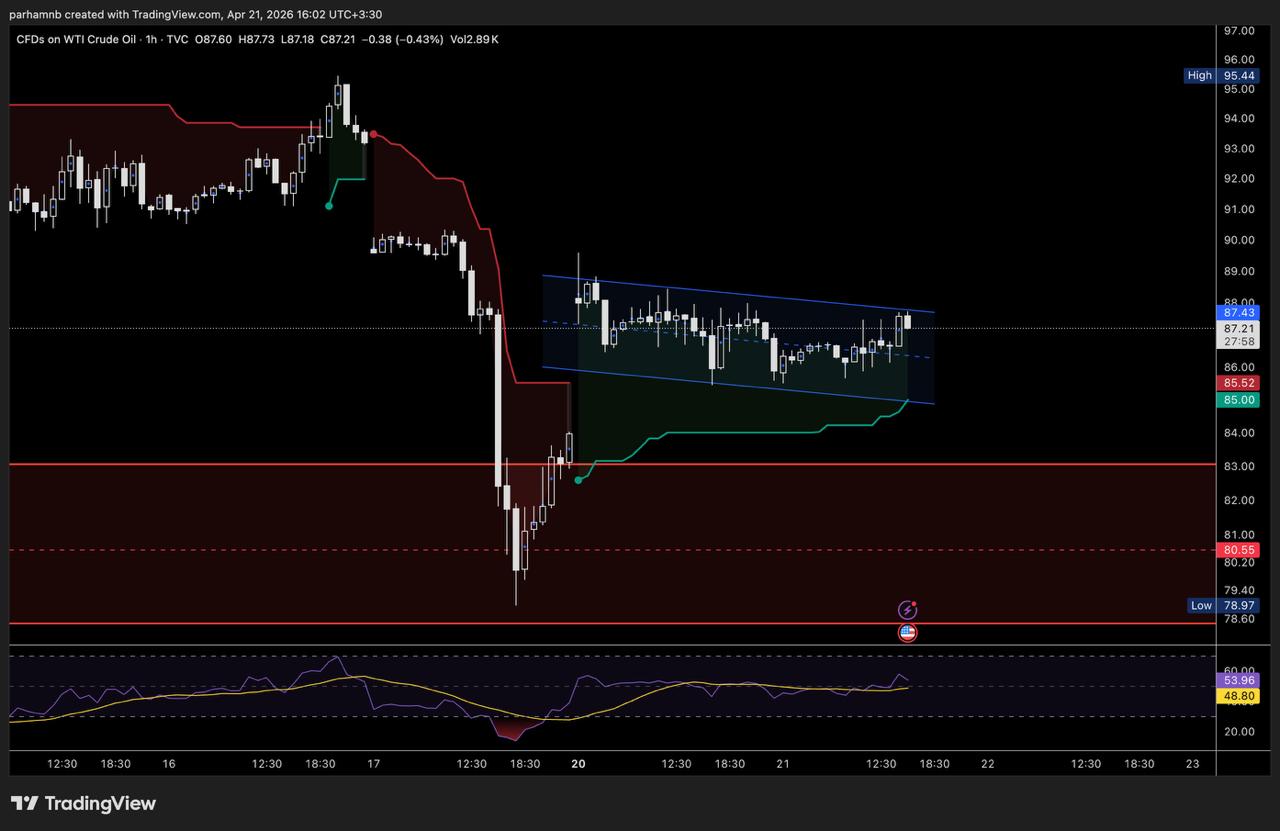Click the red trend-start dot near 94.00
The height and width of the screenshot is (831, 1280).
pos(373,134)
